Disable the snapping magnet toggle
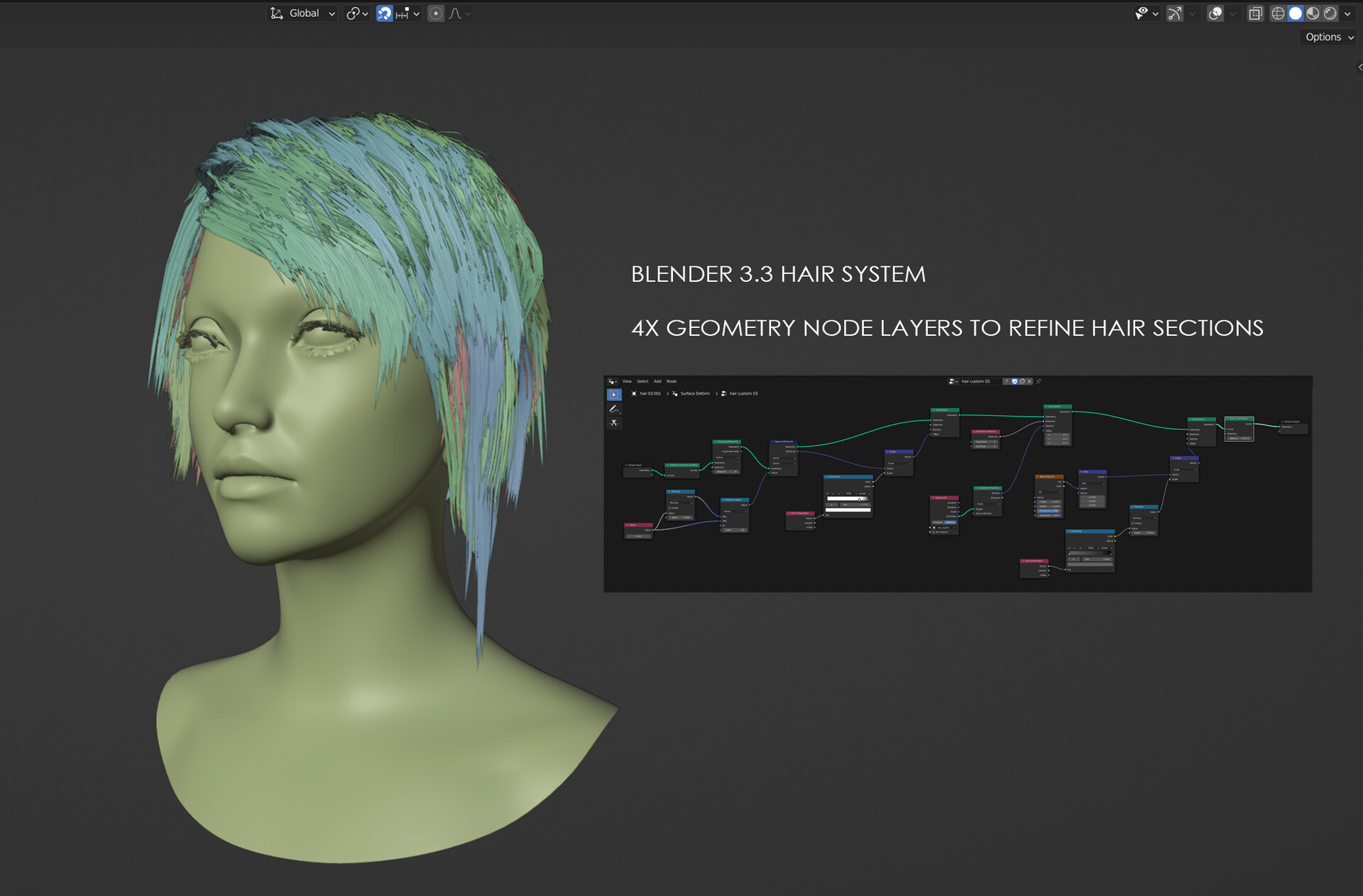Screen dimensions: 1363x896 coord(383,13)
